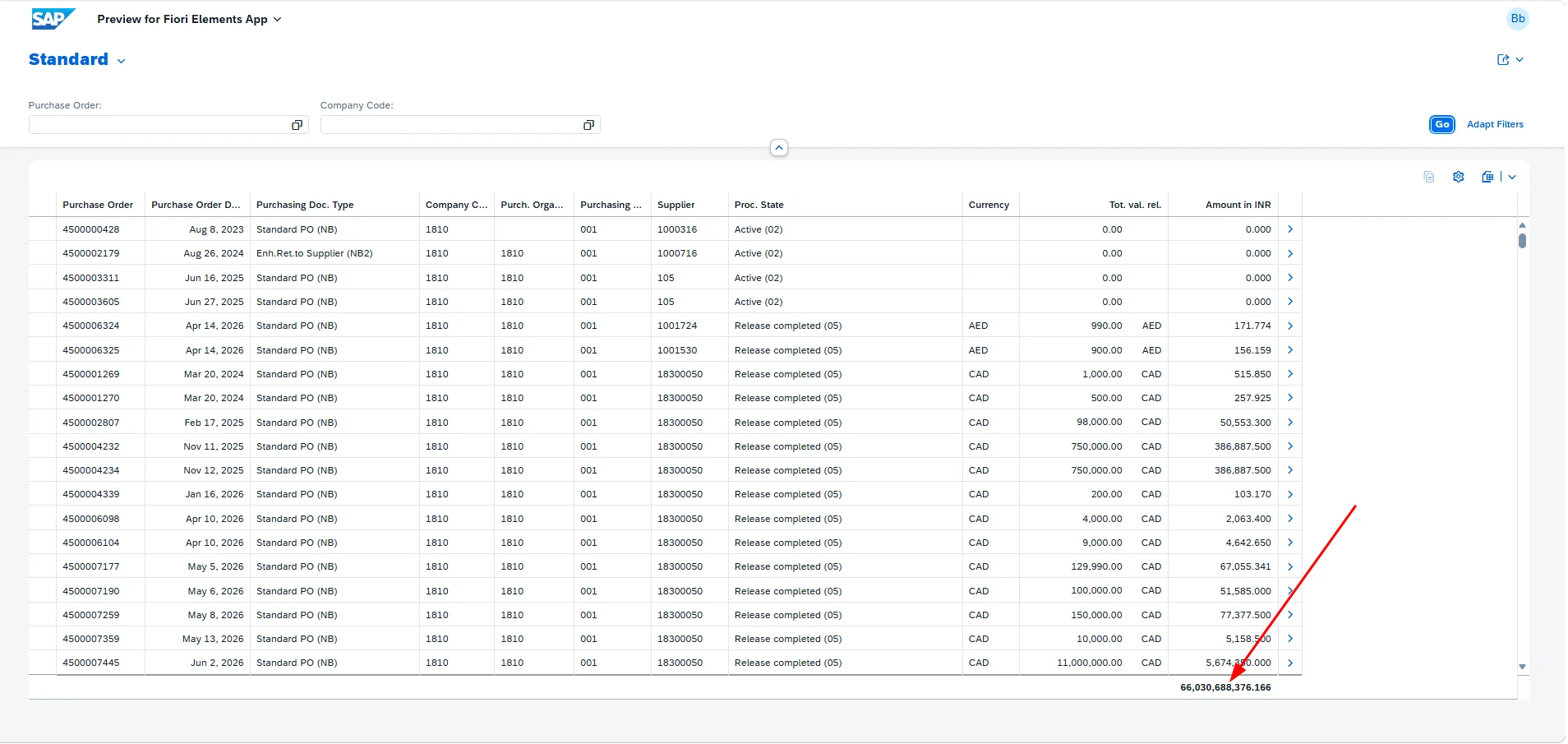Open the Preview for Fiori Elements App menu
Viewport: 1568px width, 744px height.
point(189,20)
